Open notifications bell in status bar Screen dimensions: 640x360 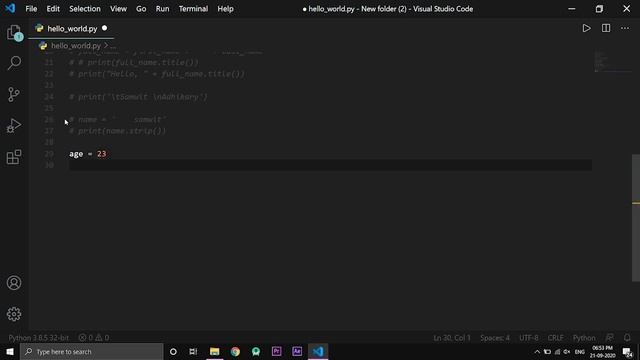pyautogui.click(x=627, y=338)
